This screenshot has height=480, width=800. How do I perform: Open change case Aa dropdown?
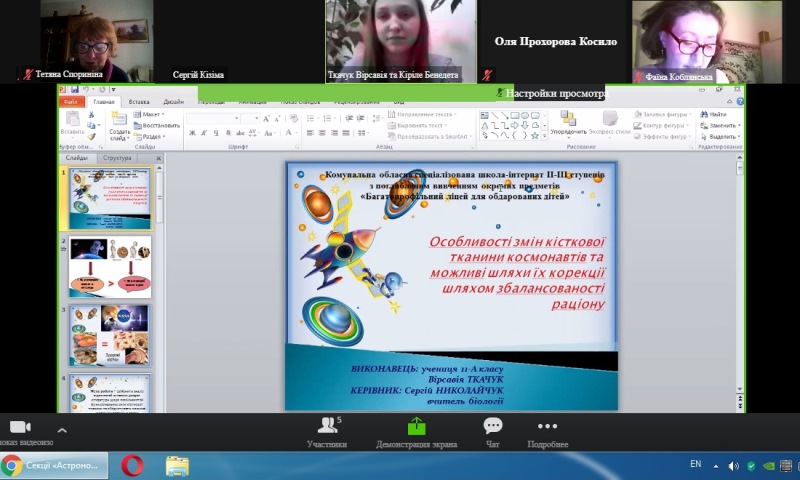[269, 133]
